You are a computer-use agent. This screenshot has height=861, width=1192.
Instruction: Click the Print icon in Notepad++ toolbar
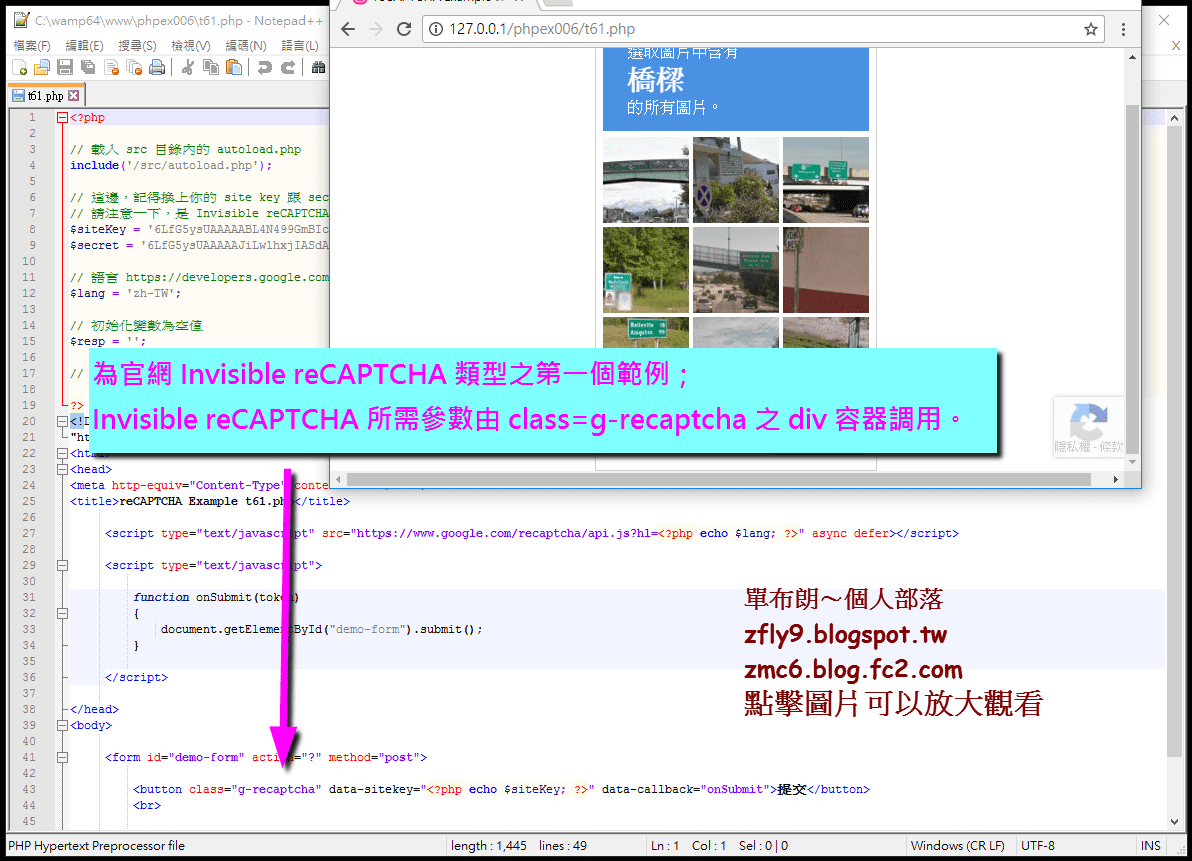(157, 68)
